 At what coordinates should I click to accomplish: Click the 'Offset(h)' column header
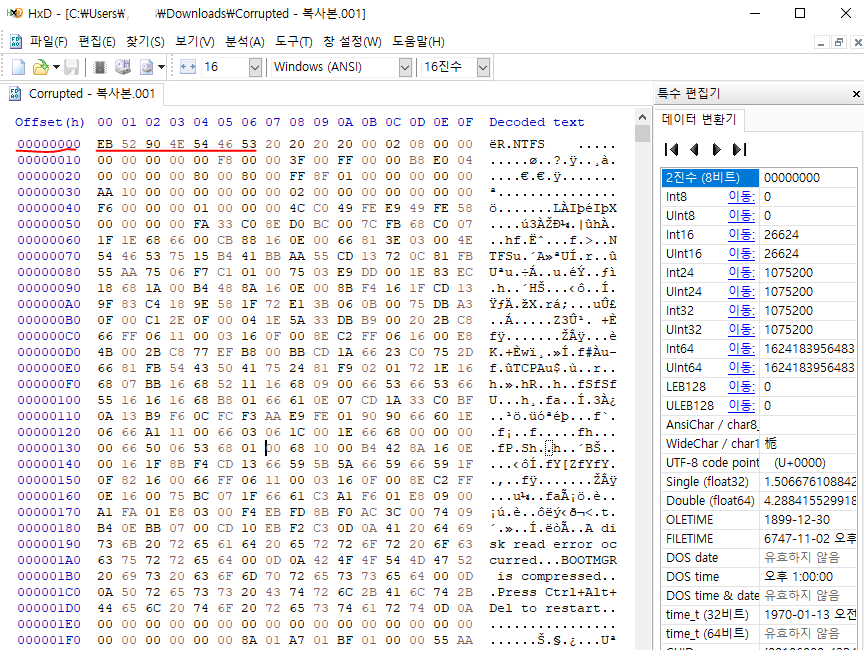tap(50, 122)
